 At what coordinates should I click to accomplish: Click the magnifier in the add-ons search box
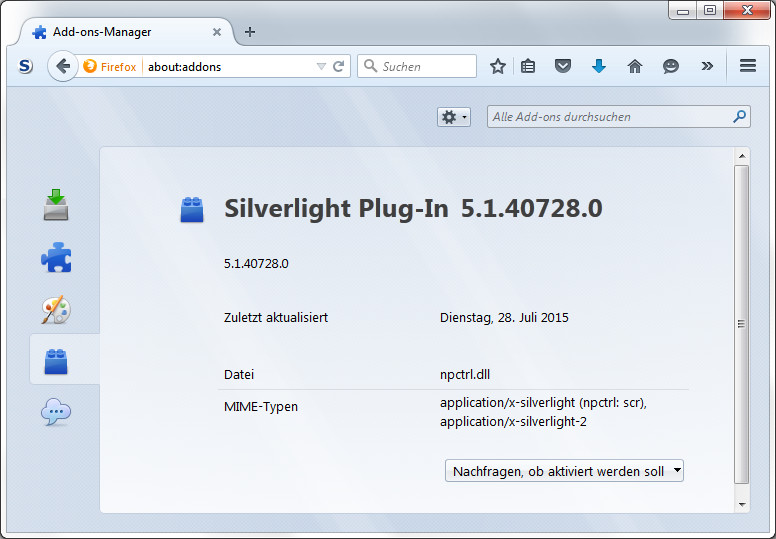(x=739, y=117)
